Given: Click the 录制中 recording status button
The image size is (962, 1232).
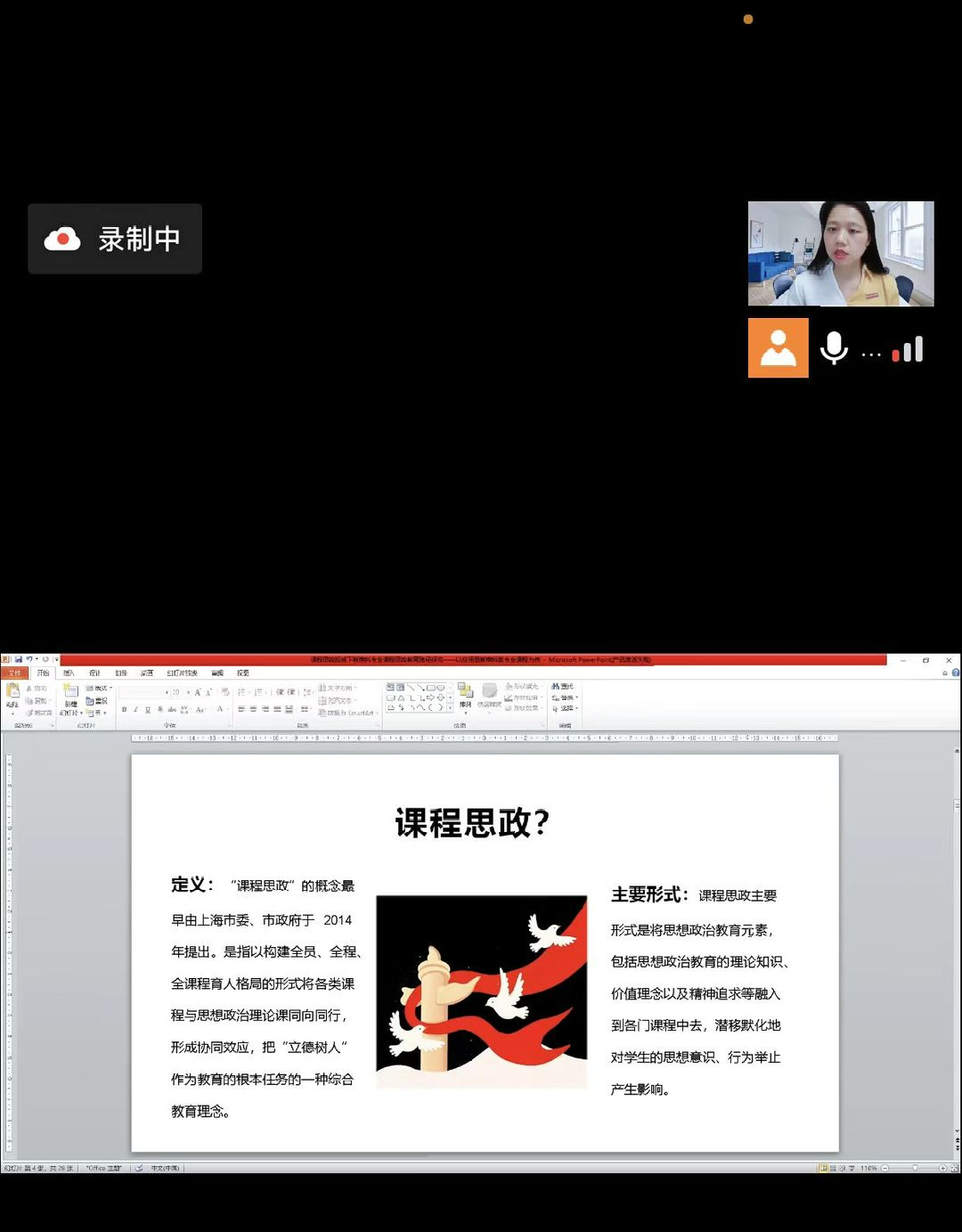Looking at the screenshot, I should click(x=115, y=239).
